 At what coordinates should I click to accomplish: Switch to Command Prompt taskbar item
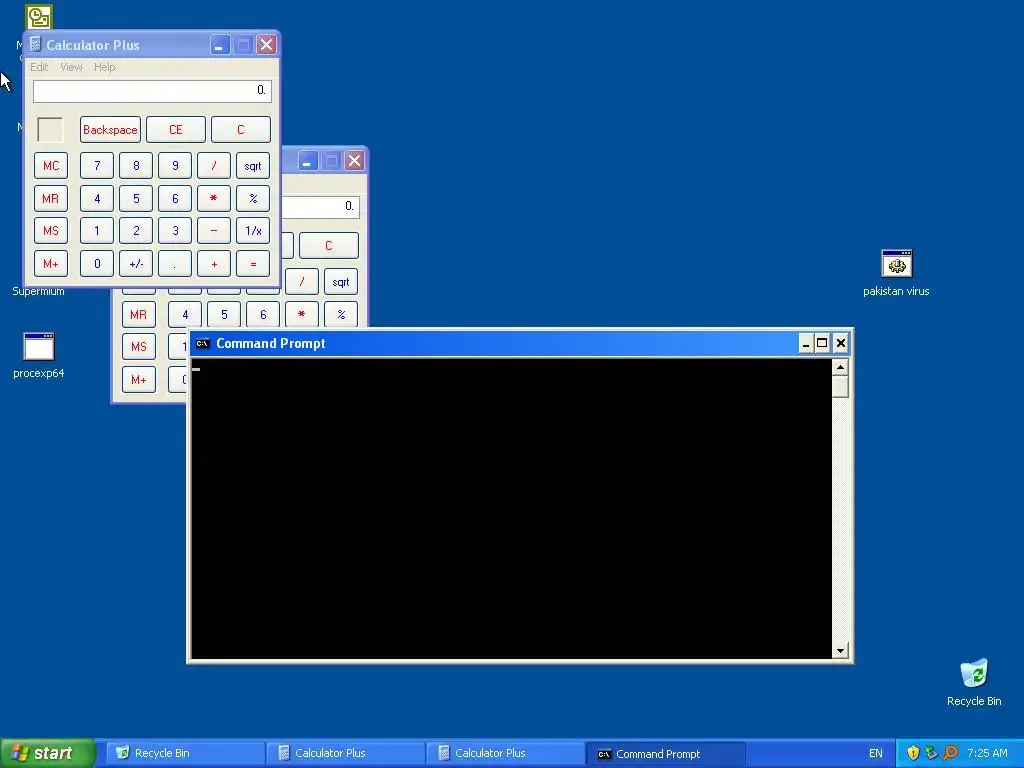tap(665, 753)
